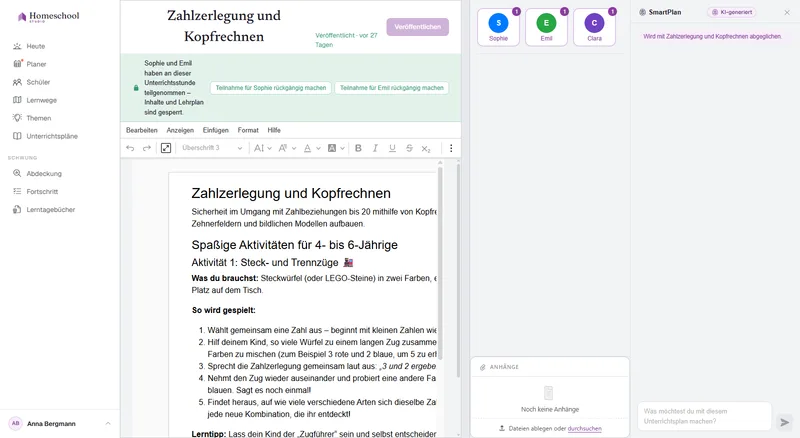
Task: Apply the background highlight color swatch
Action: (332, 148)
